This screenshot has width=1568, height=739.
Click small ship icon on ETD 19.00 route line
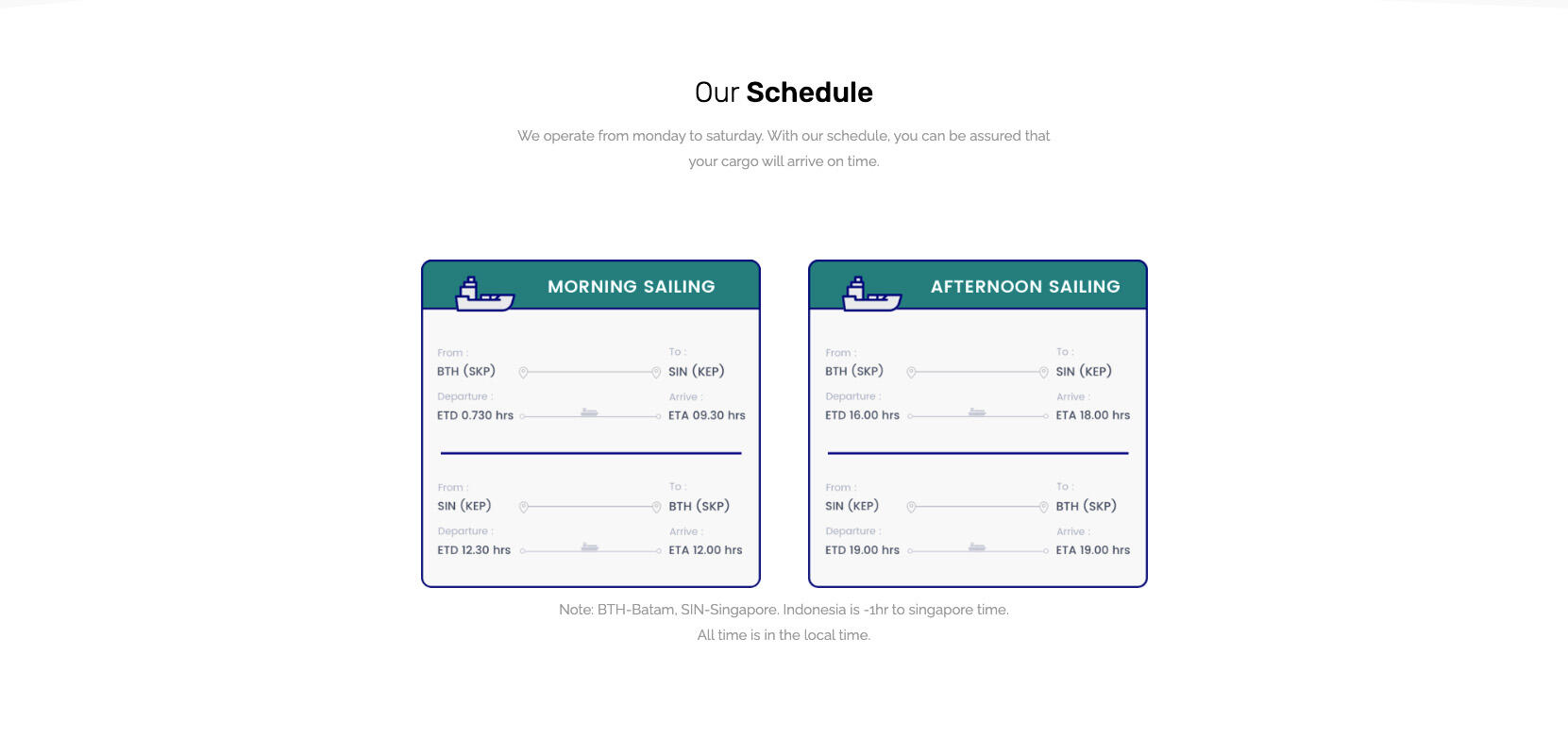[977, 547]
